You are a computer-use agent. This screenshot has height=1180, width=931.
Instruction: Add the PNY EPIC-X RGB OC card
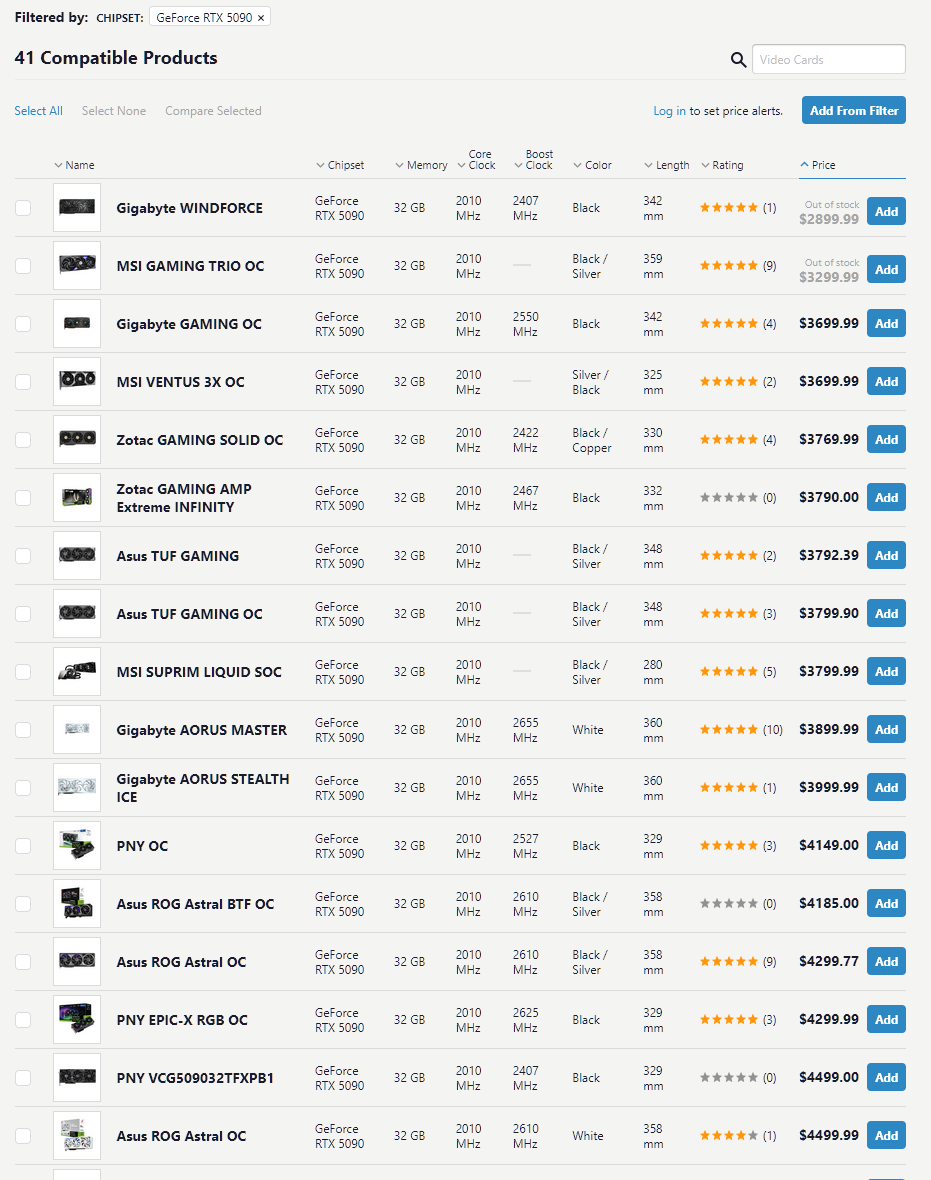pyautogui.click(x=886, y=1019)
